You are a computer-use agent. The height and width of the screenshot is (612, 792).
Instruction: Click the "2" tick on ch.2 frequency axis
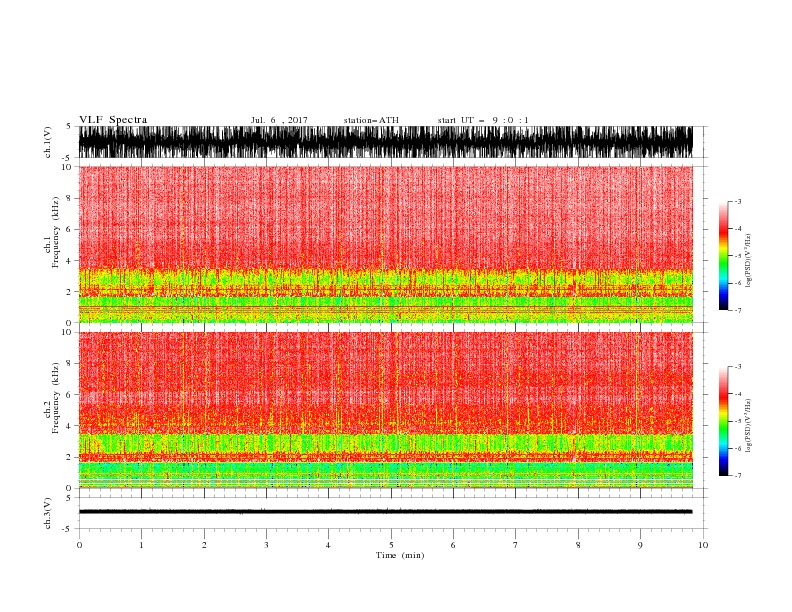click(69, 457)
